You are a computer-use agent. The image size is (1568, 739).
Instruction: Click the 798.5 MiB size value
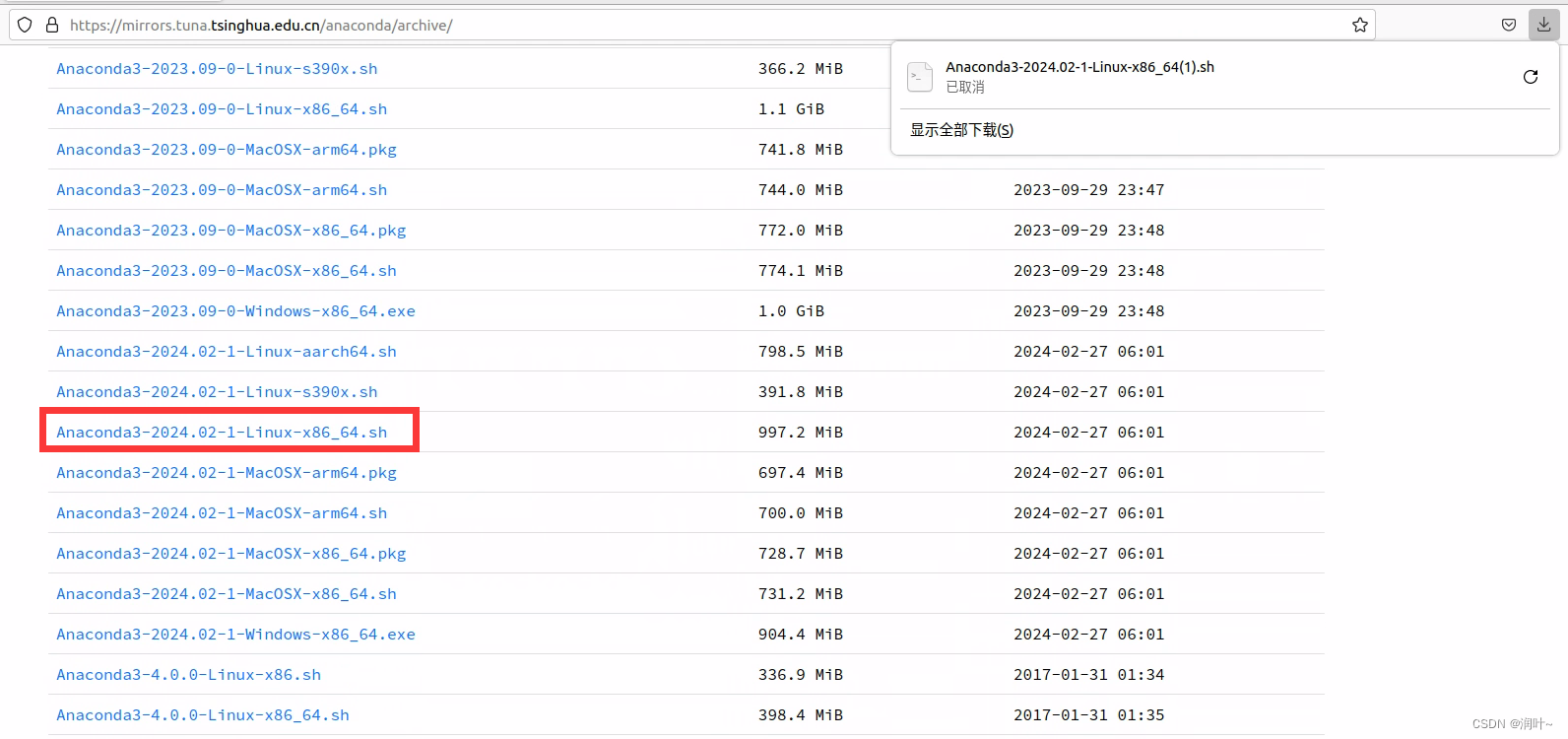(x=801, y=352)
